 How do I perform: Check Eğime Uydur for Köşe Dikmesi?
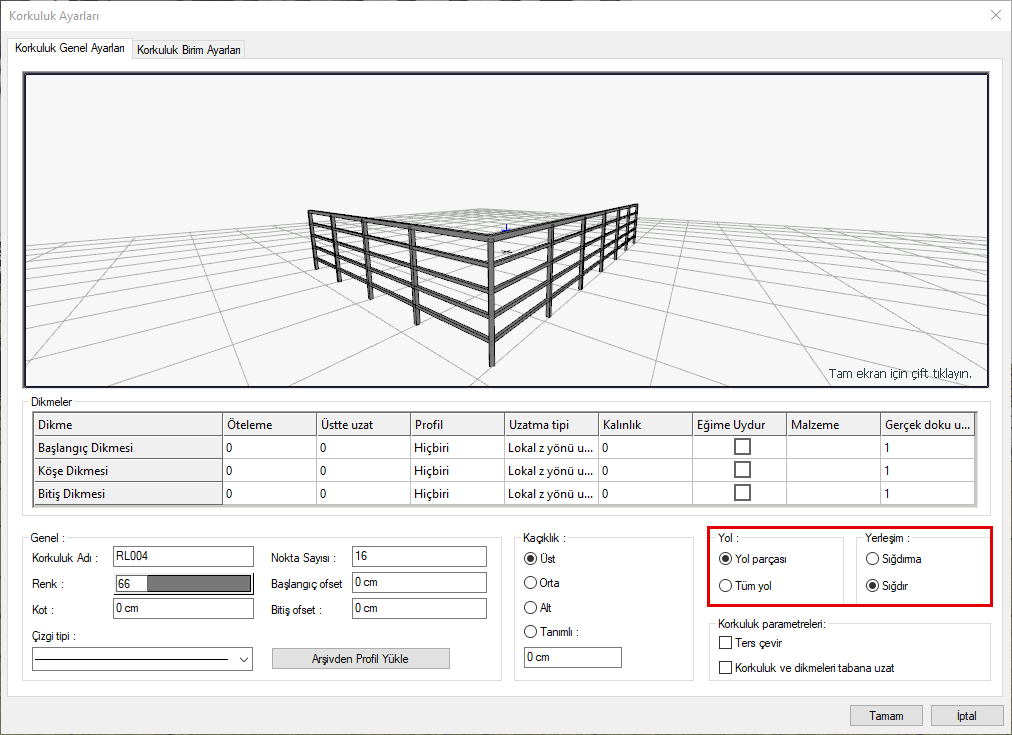(x=742, y=470)
